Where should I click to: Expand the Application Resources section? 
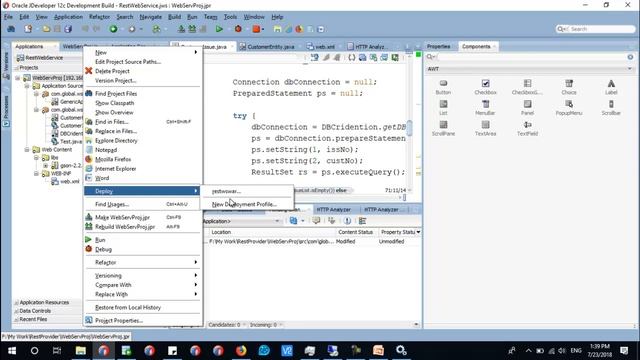pos(44,302)
